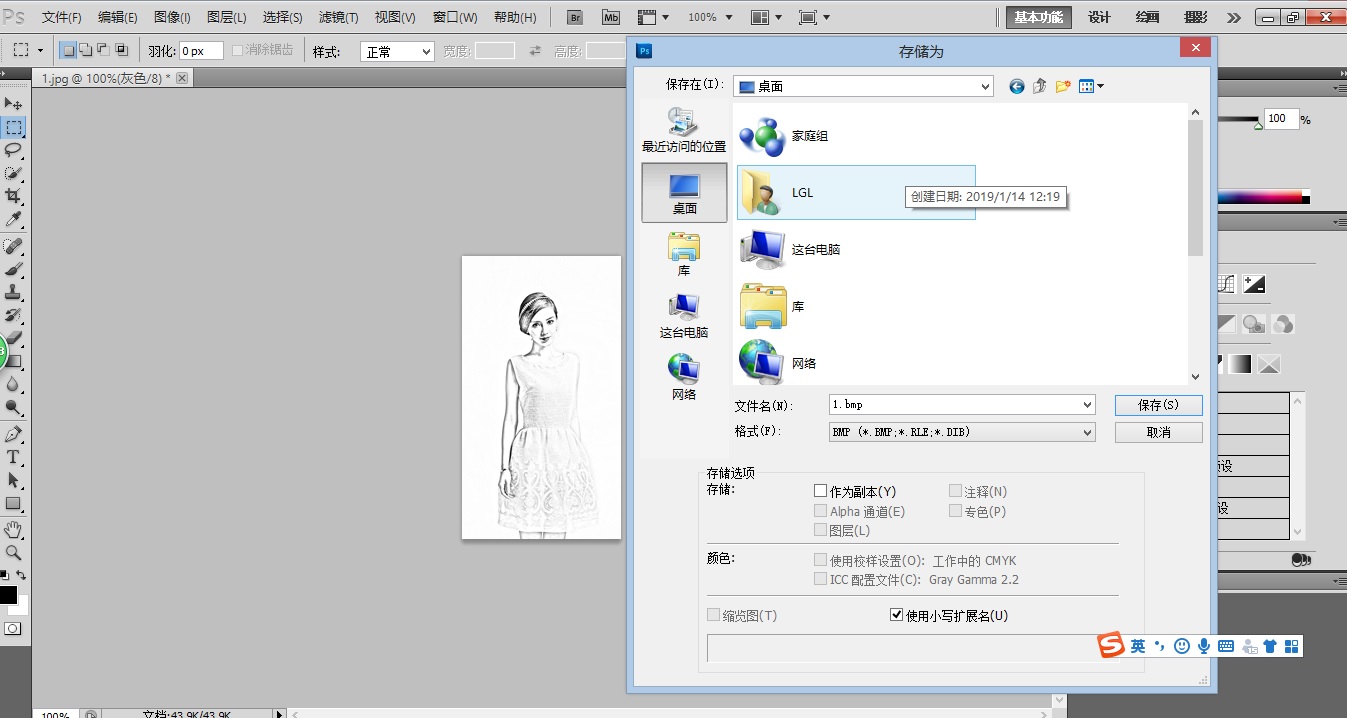Open the 图像(I) menu
The width and height of the screenshot is (1347, 718).
172,17
